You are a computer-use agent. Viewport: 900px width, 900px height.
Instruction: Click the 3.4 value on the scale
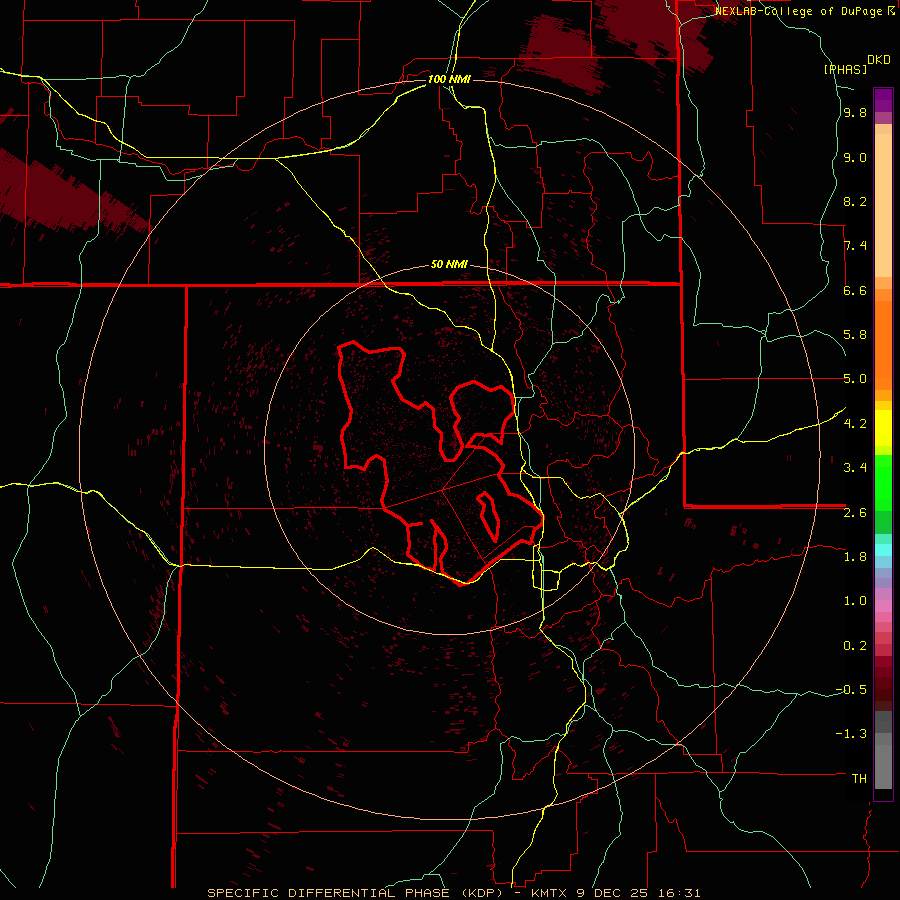tap(855, 468)
